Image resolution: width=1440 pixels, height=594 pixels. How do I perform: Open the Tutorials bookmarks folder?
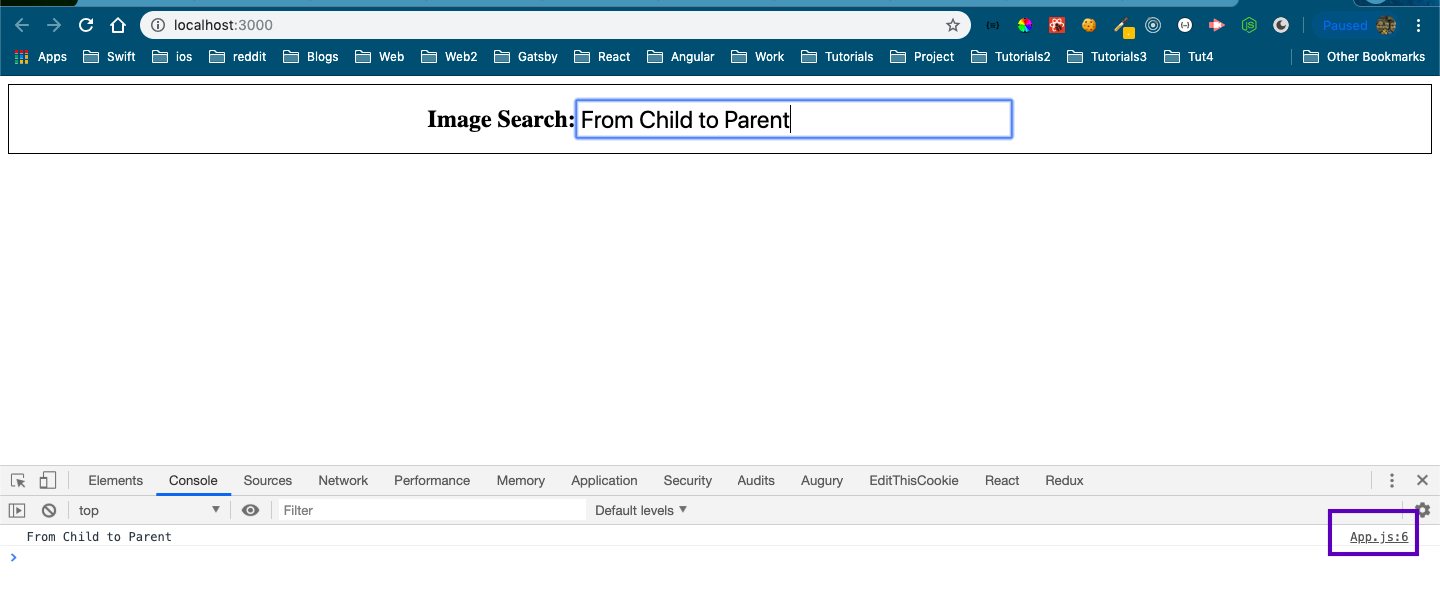pyautogui.click(x=837, y=57)
